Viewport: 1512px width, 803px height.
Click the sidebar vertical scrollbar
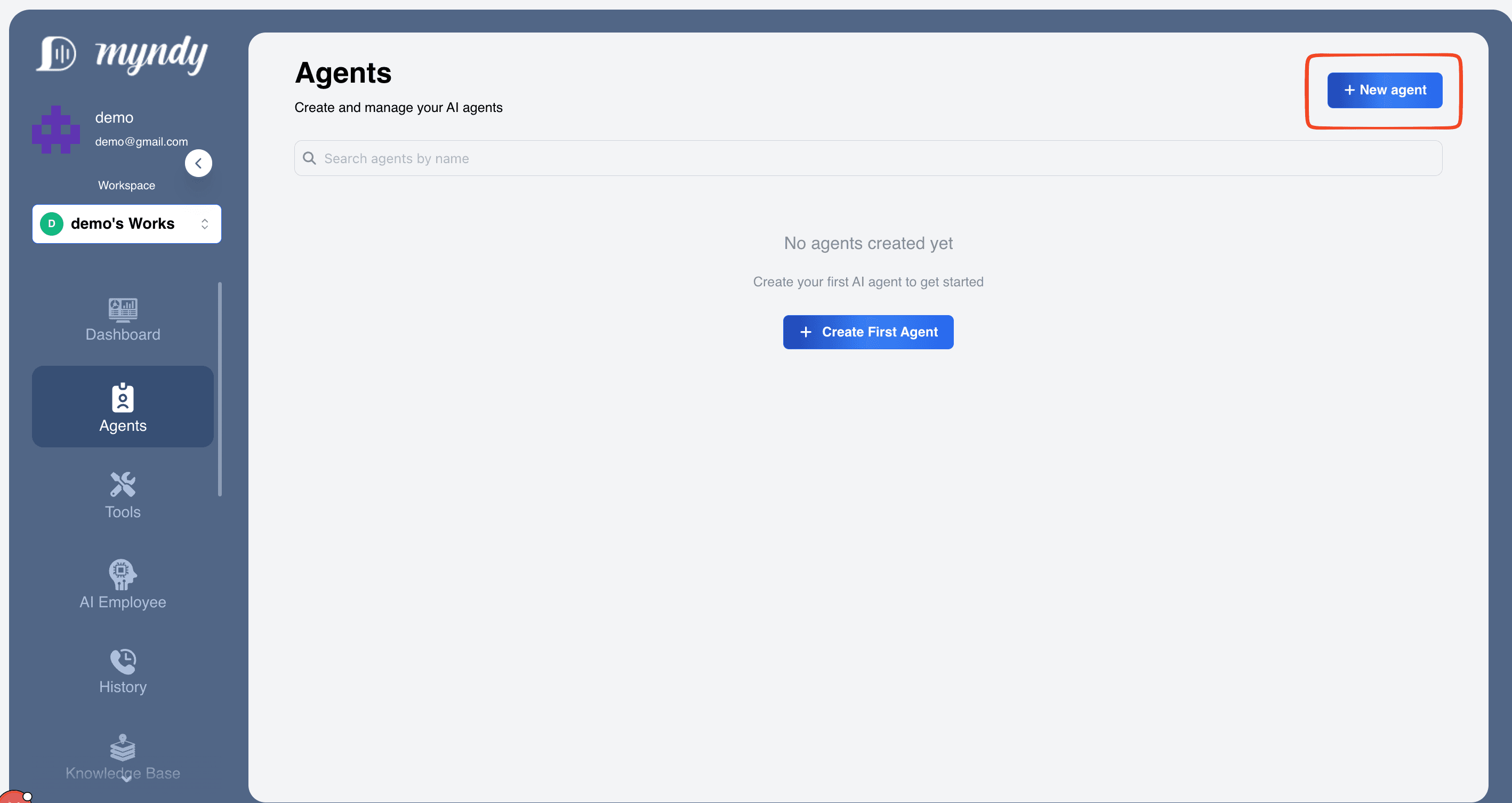click(x=220, y=389)
